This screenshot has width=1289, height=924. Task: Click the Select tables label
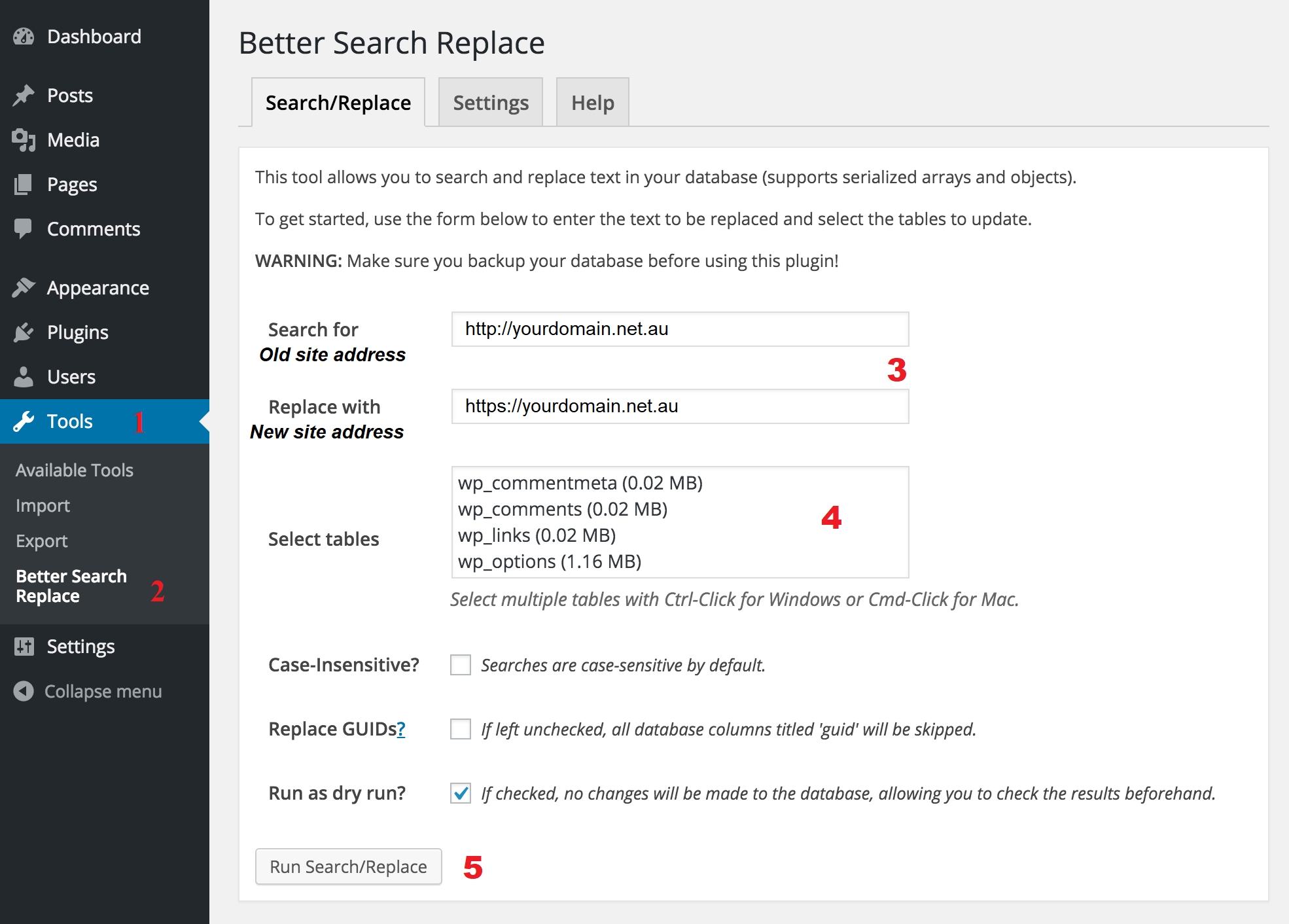click(x=324, y=539)
